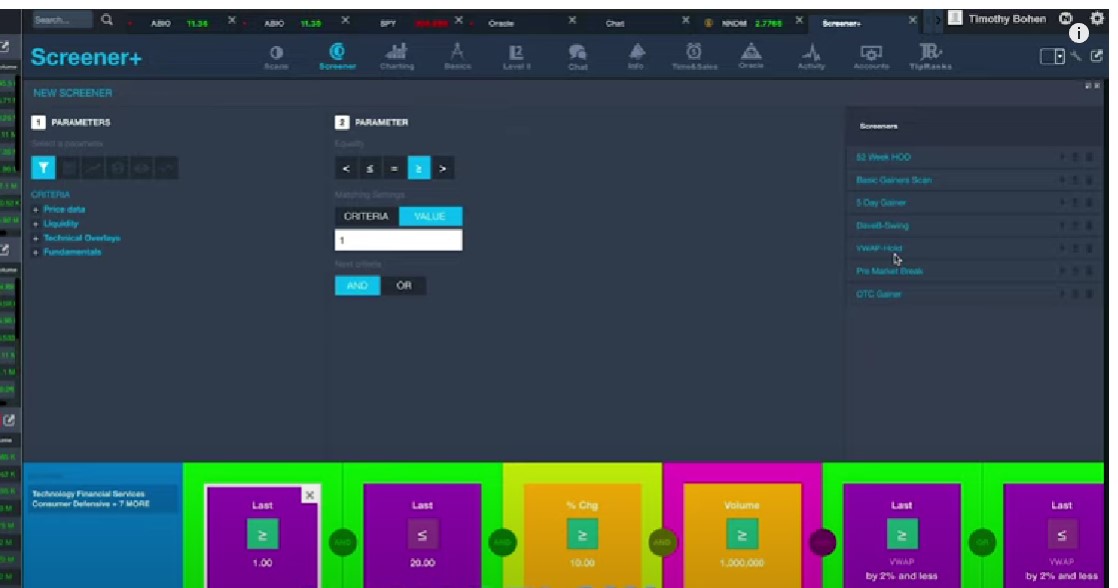Click the circular icon next to the settings gear
This screenshot has height=588, width=1118.
point(1065,19)
